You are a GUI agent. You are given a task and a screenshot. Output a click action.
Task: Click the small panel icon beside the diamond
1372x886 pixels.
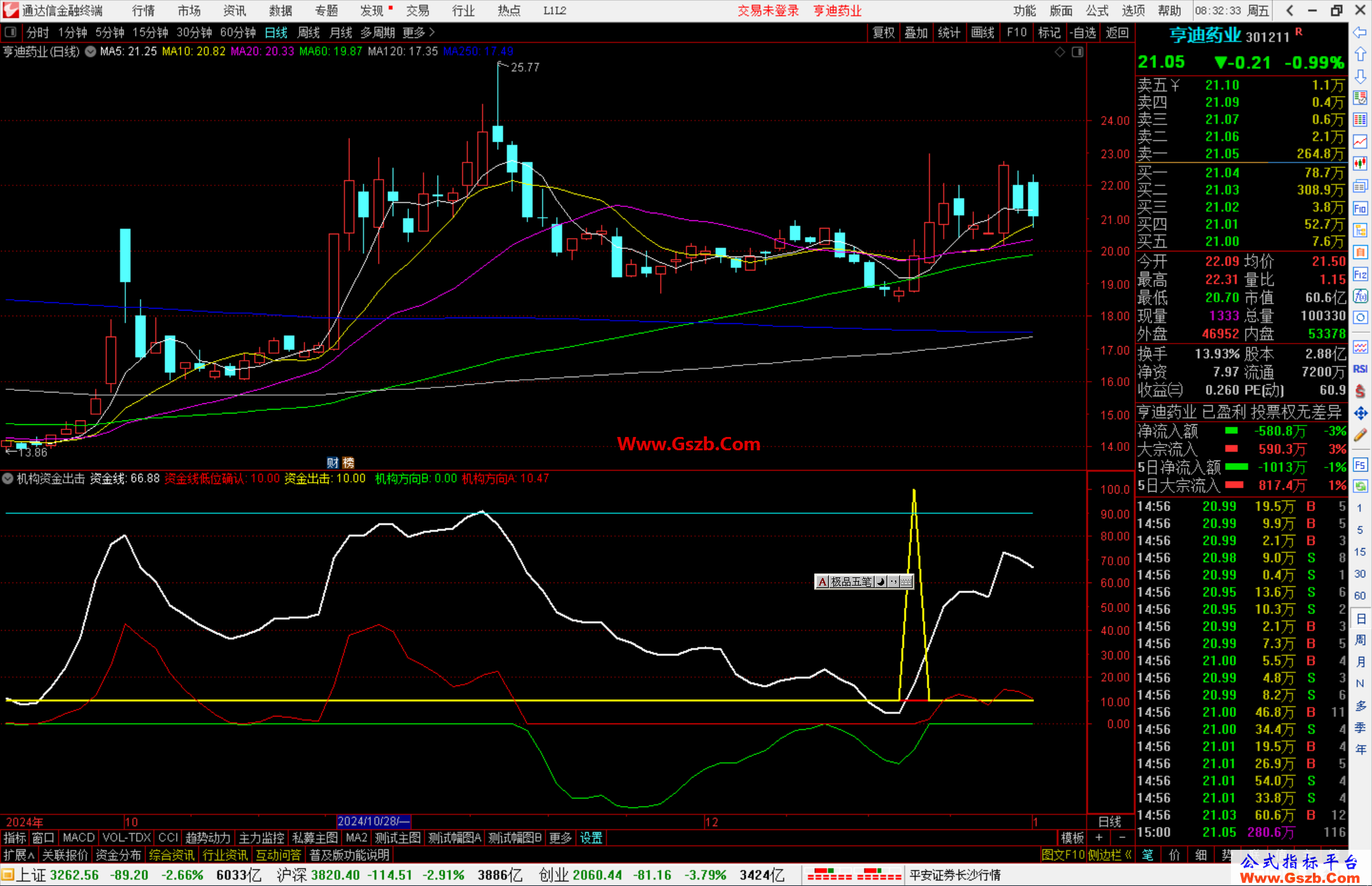pos(1077,52)
